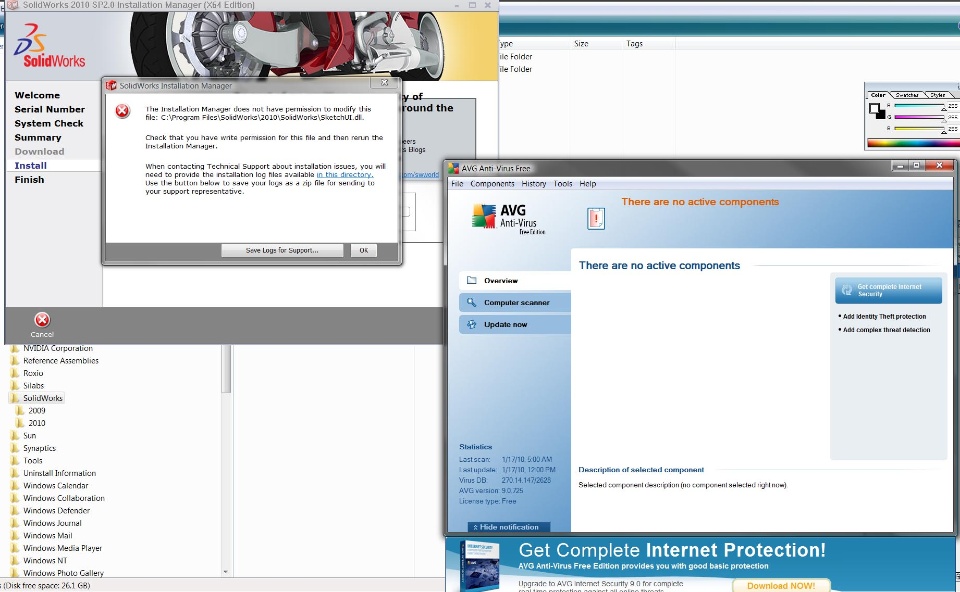Select the Windows Calendar folder
Image resolution: width=960 pixels, height=592 pixels.
click(x=56, y=485)
